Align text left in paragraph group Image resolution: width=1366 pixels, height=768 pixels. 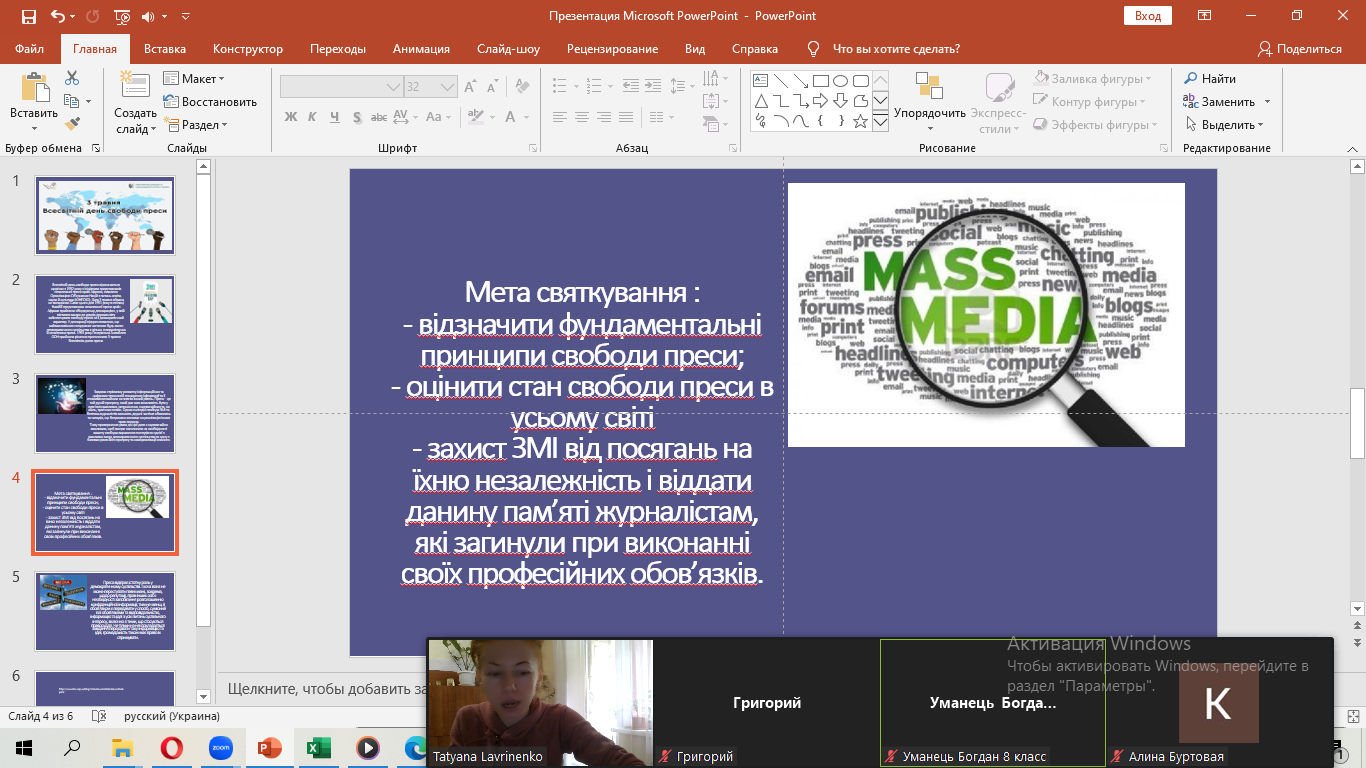click(x=560, y=117)
